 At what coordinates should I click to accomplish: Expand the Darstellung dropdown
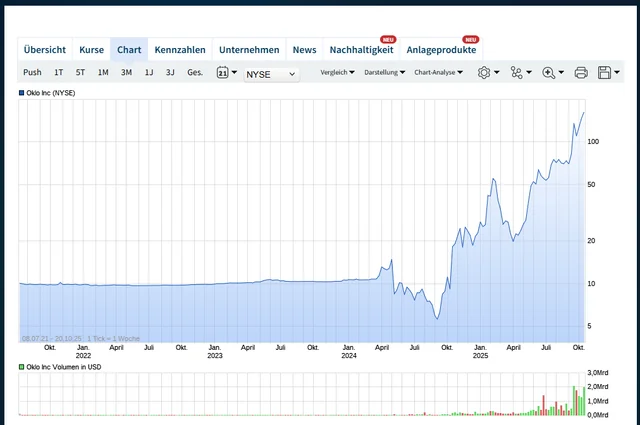point(384,73)
